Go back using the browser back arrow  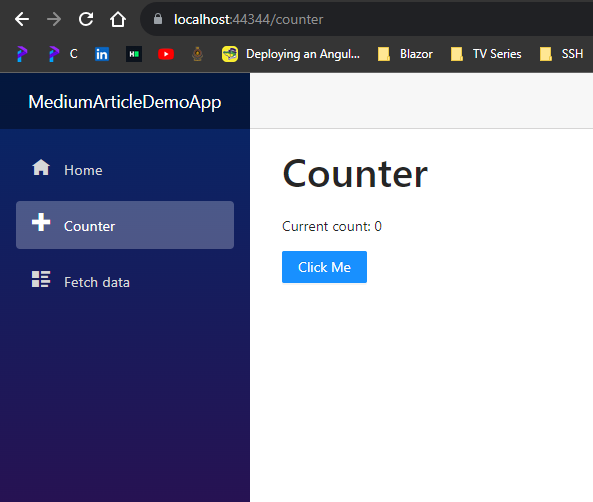22,19
